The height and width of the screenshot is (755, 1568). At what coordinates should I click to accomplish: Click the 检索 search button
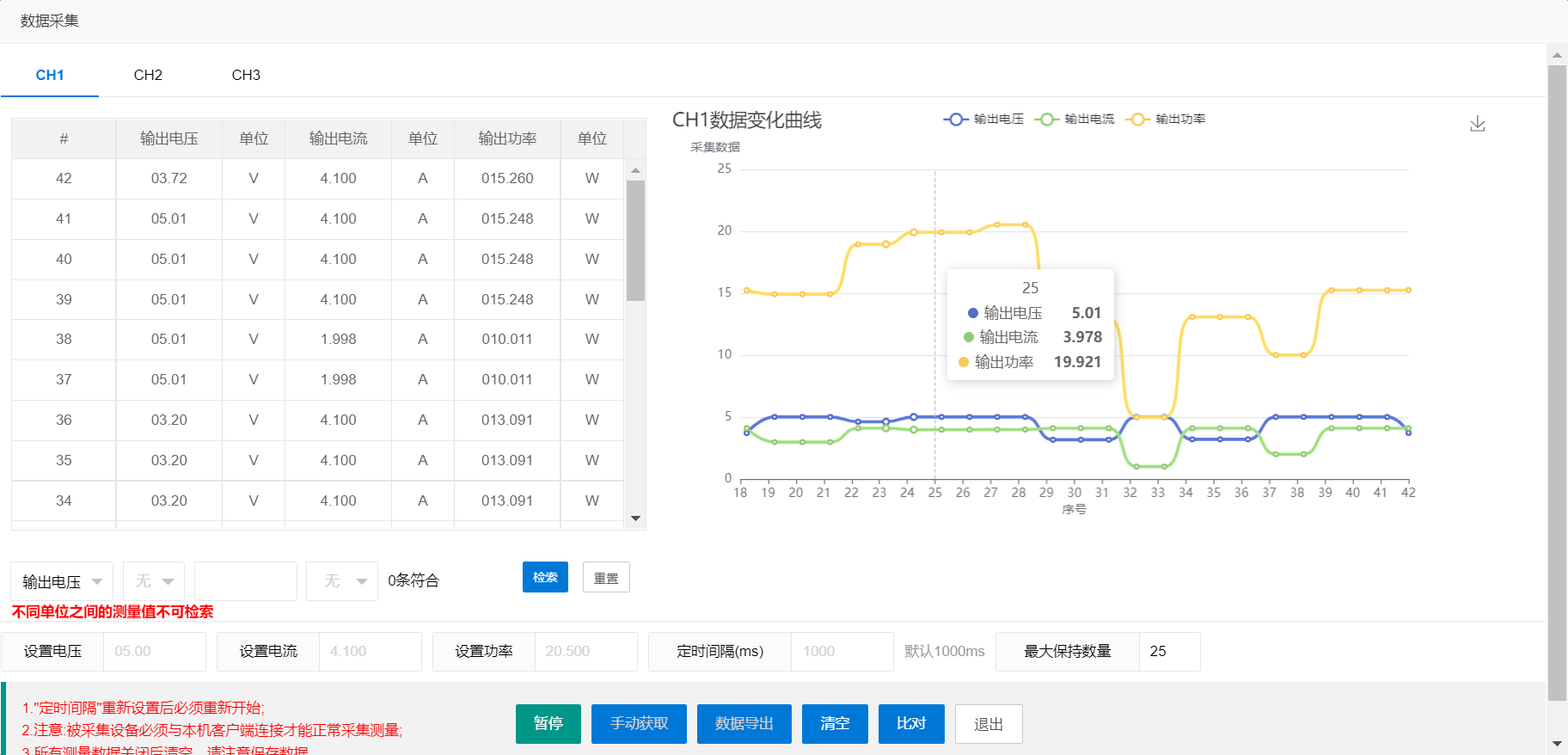coord(545,577)
